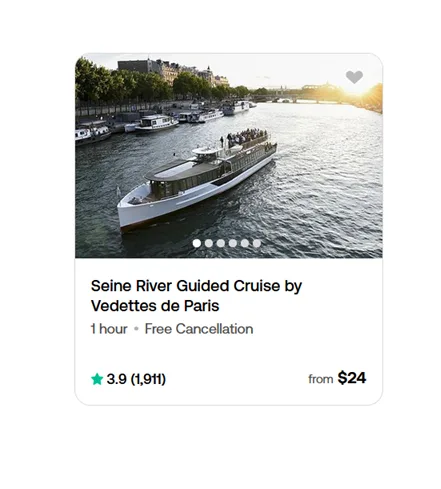This screenshot has height=489, width=441.
Task: Click the "from" price label
Action: 321,379
